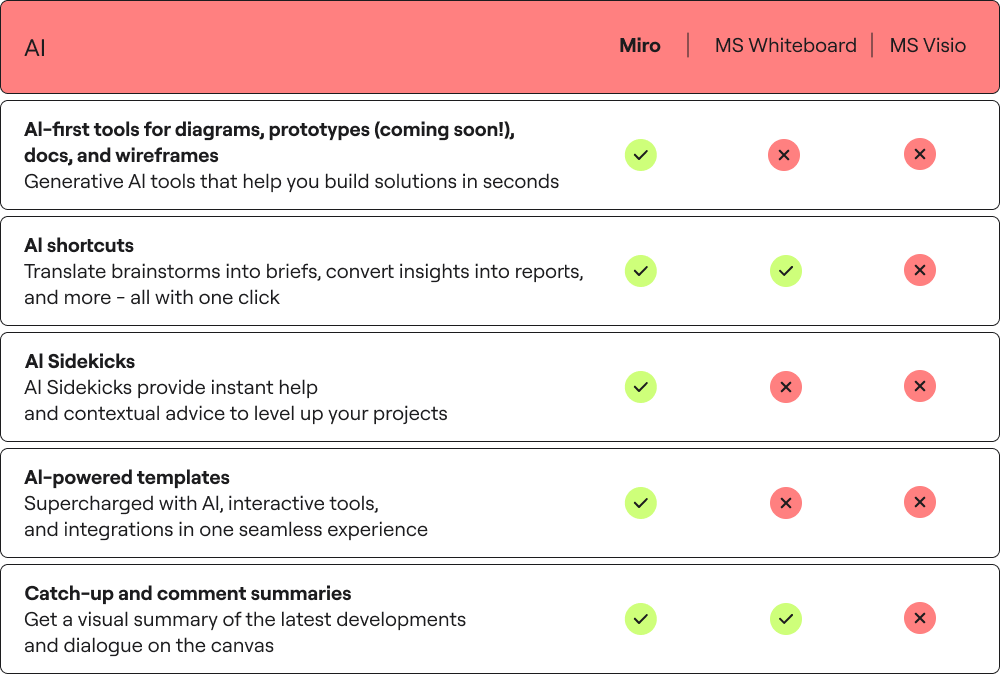Click Miro checkmark for AI-powered templates
The height and width of the screenshot is (674, 1000).
[x=640, y=503]
